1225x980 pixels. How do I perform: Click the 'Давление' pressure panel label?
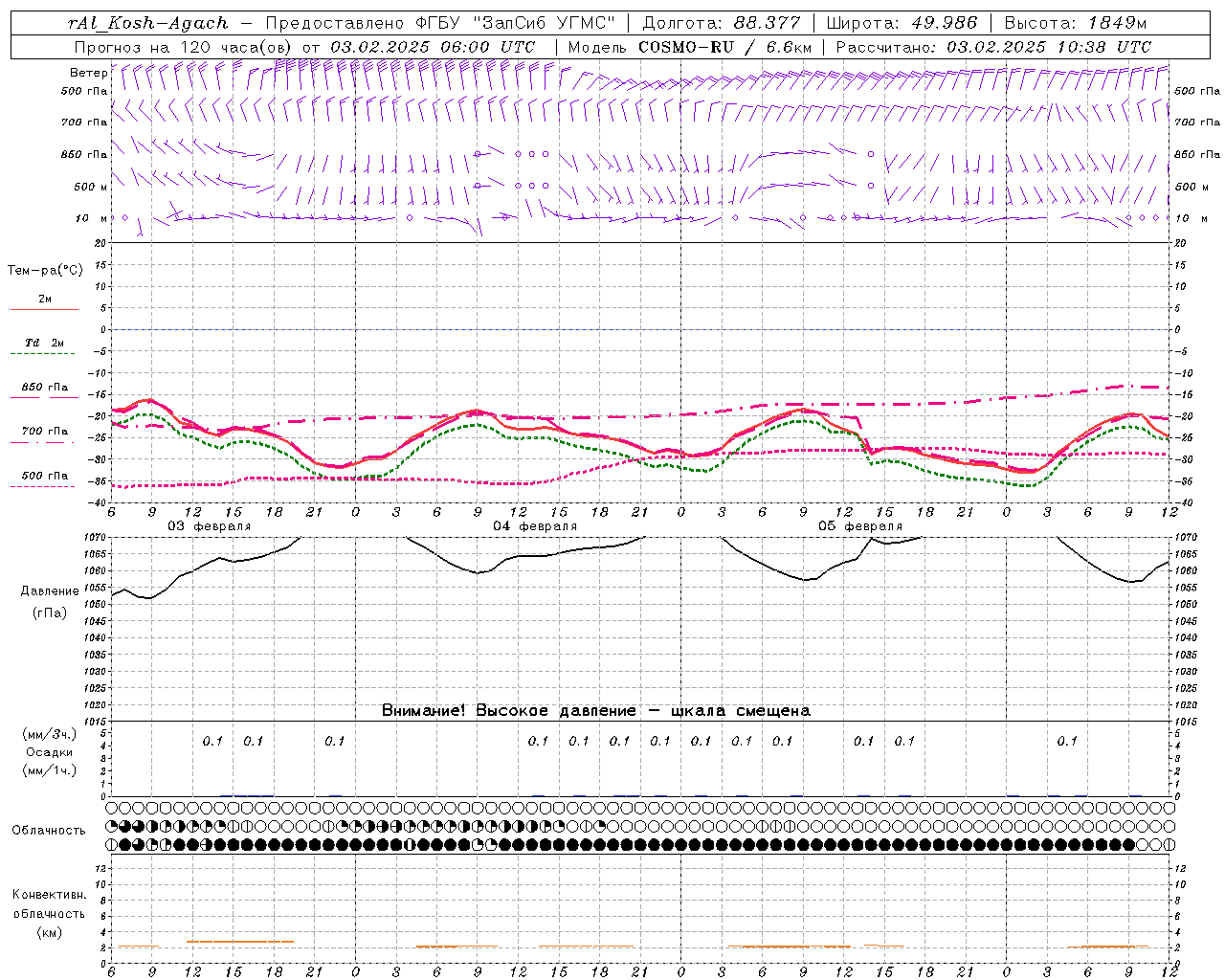pyautogui.click(x=50, y=591)
